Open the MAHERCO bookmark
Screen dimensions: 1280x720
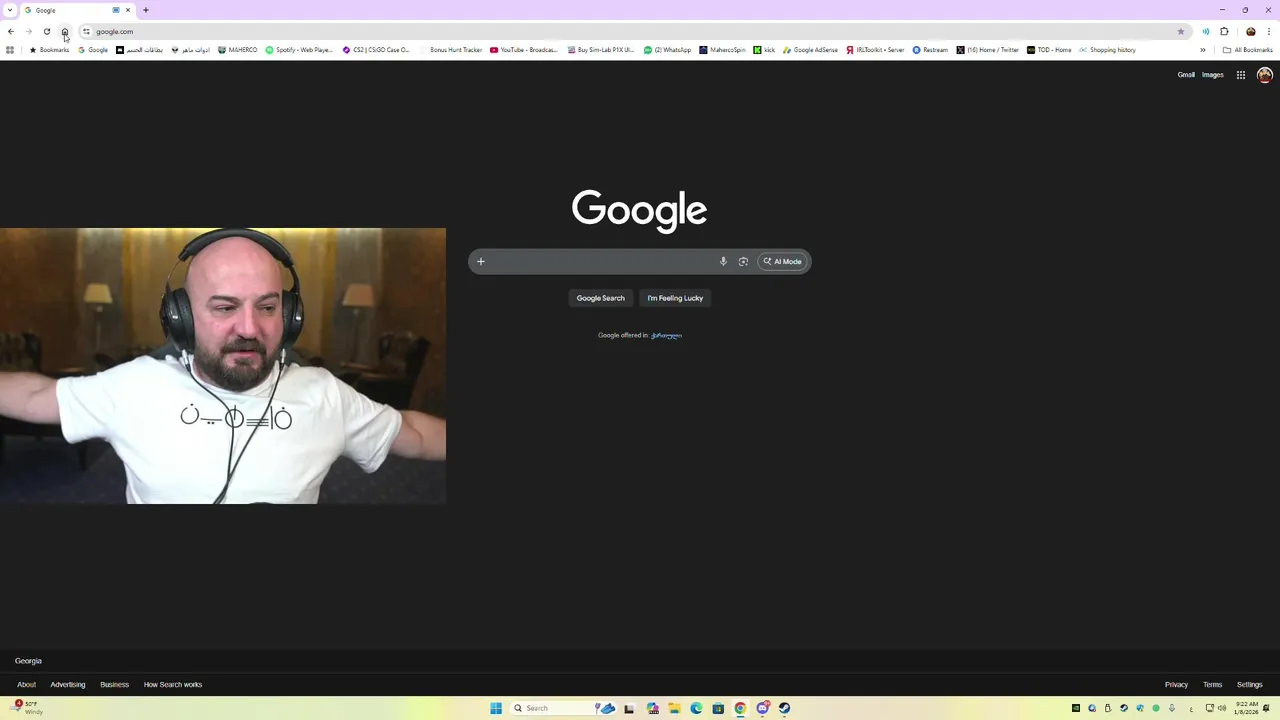[x=238, y=50]
